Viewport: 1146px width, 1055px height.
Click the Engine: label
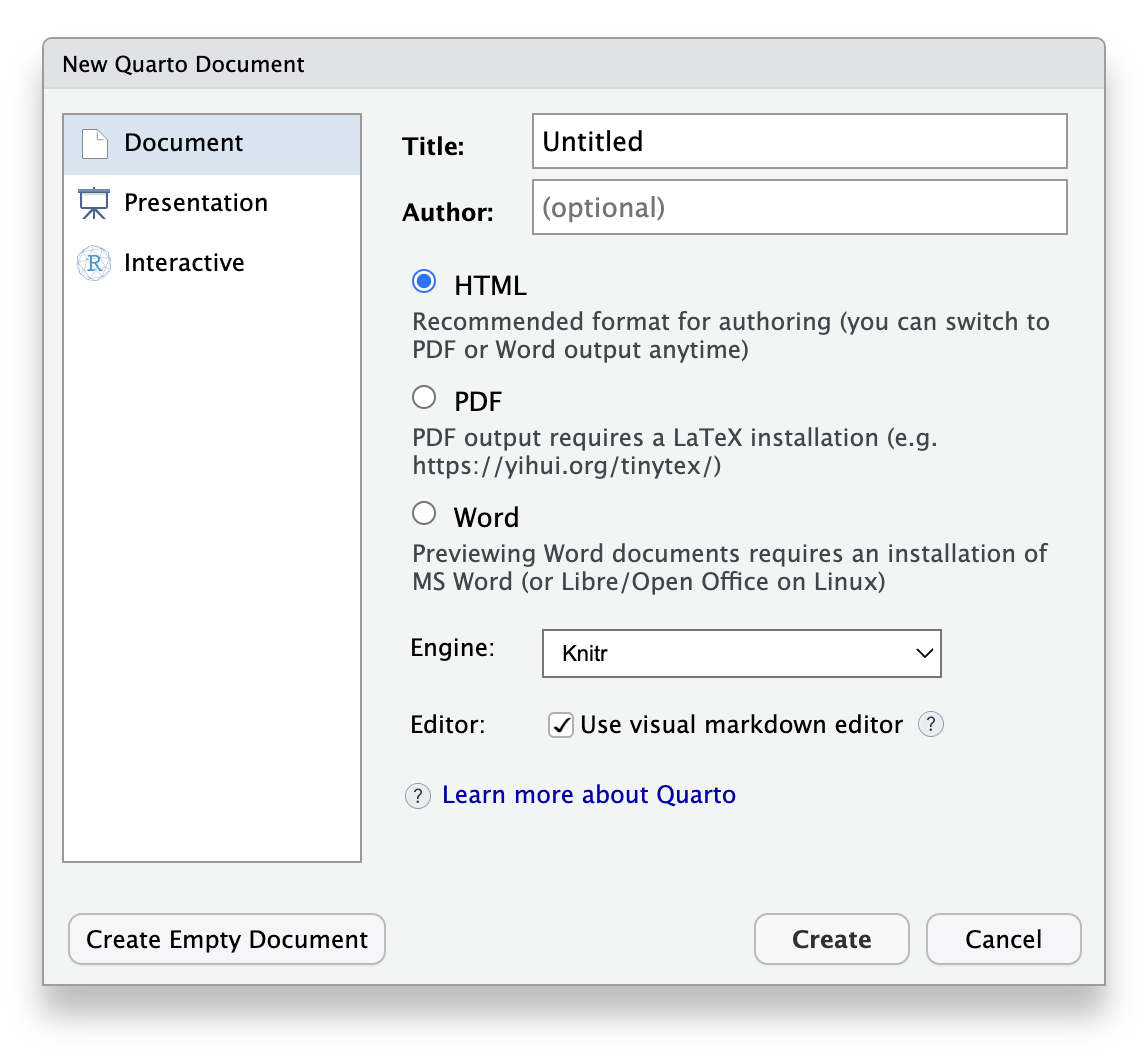click(452, 648)
